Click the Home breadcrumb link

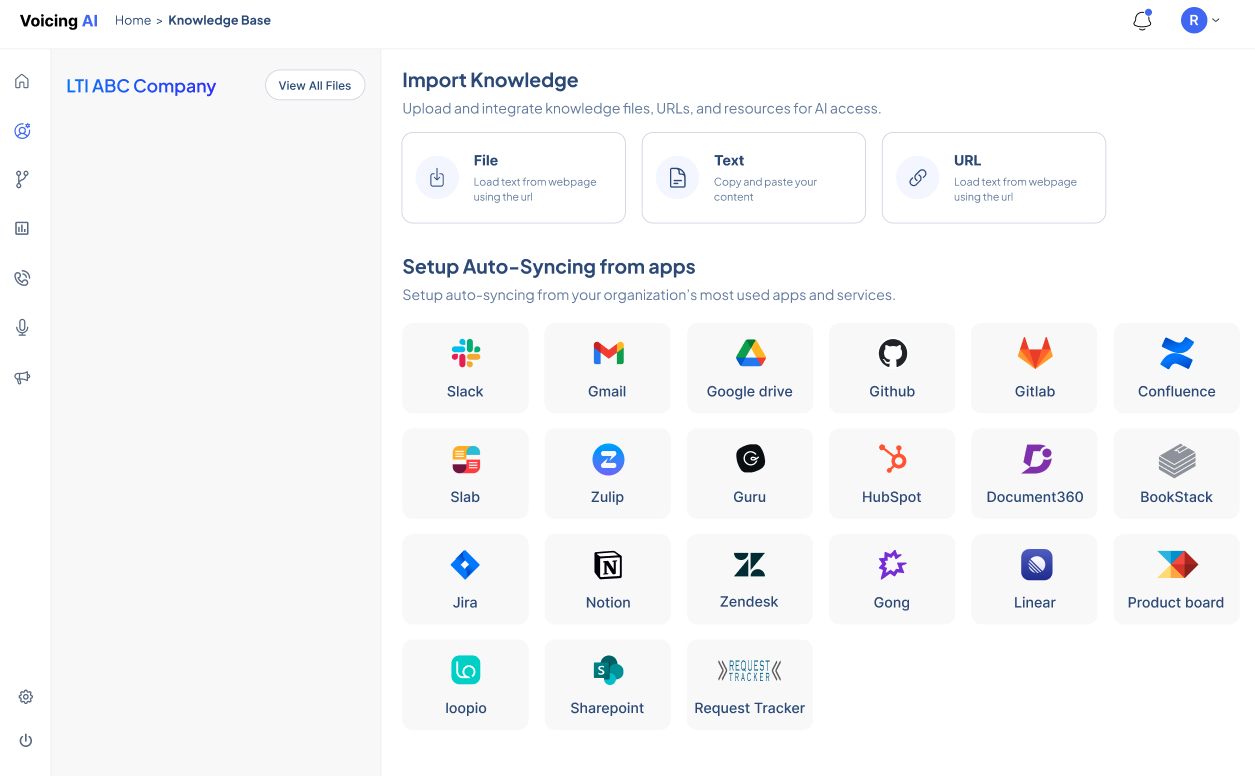point(133,20)
